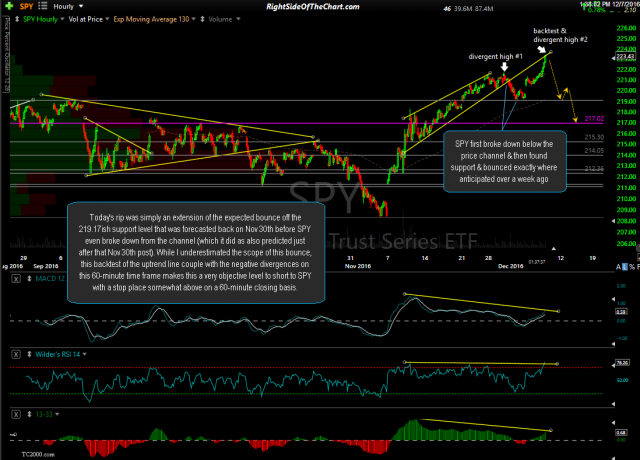The height and width of the screenshot is (460, 640).
Task: Click the 212.36 support level label
Action: tap(594, 168)
